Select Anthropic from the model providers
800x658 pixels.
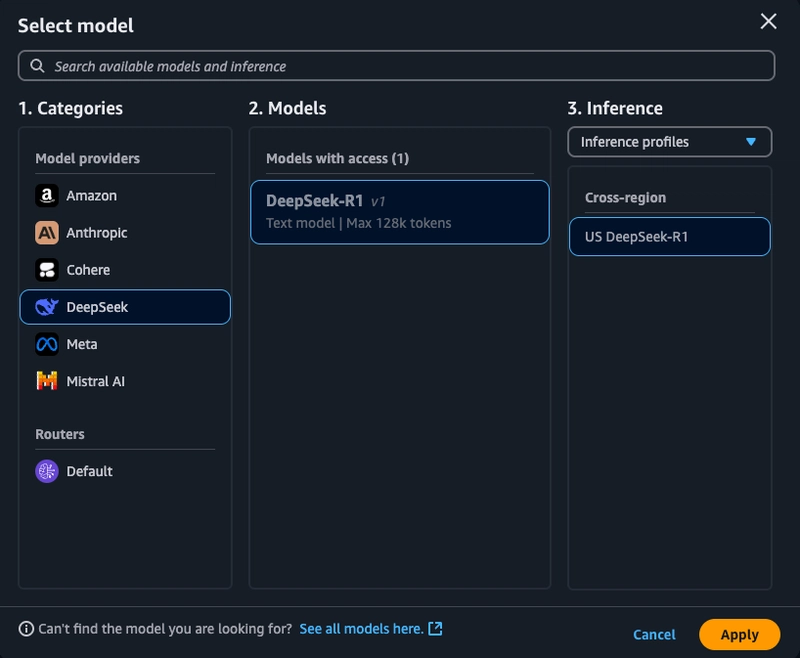[x=97, y=233]
